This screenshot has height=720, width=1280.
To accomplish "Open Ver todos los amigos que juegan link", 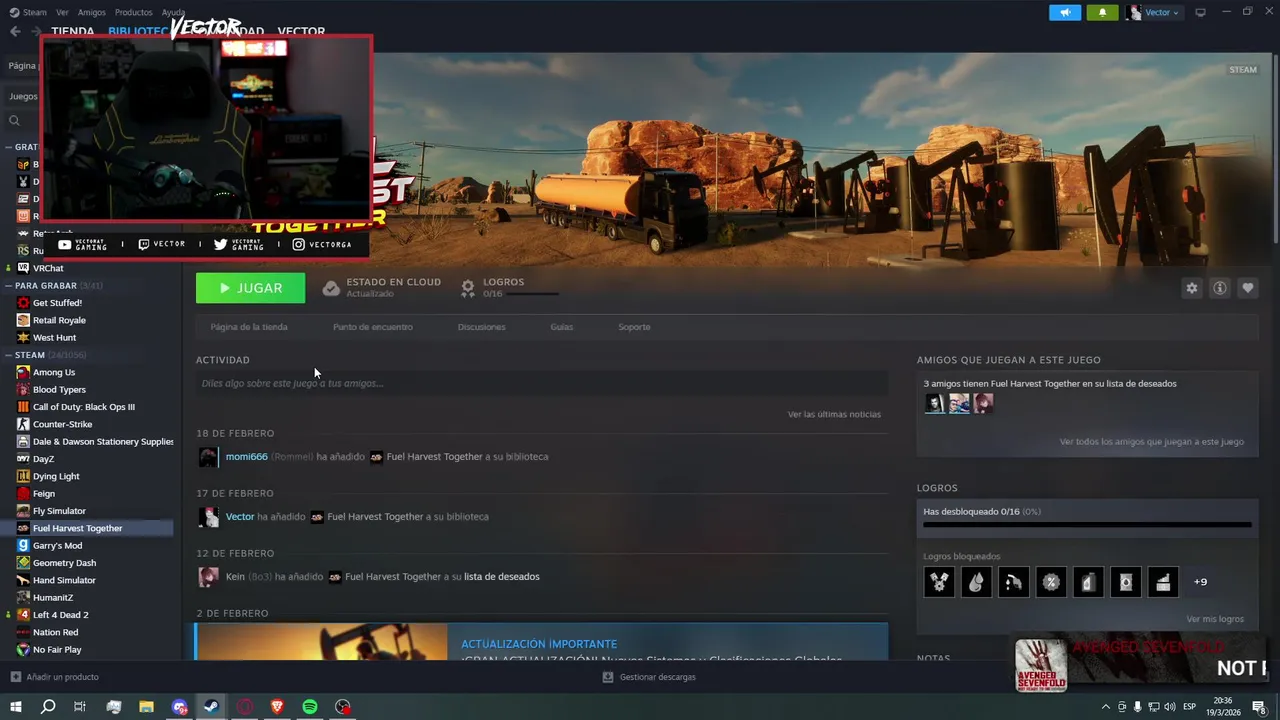I will pyautogui.click(x=1152, y=441).
